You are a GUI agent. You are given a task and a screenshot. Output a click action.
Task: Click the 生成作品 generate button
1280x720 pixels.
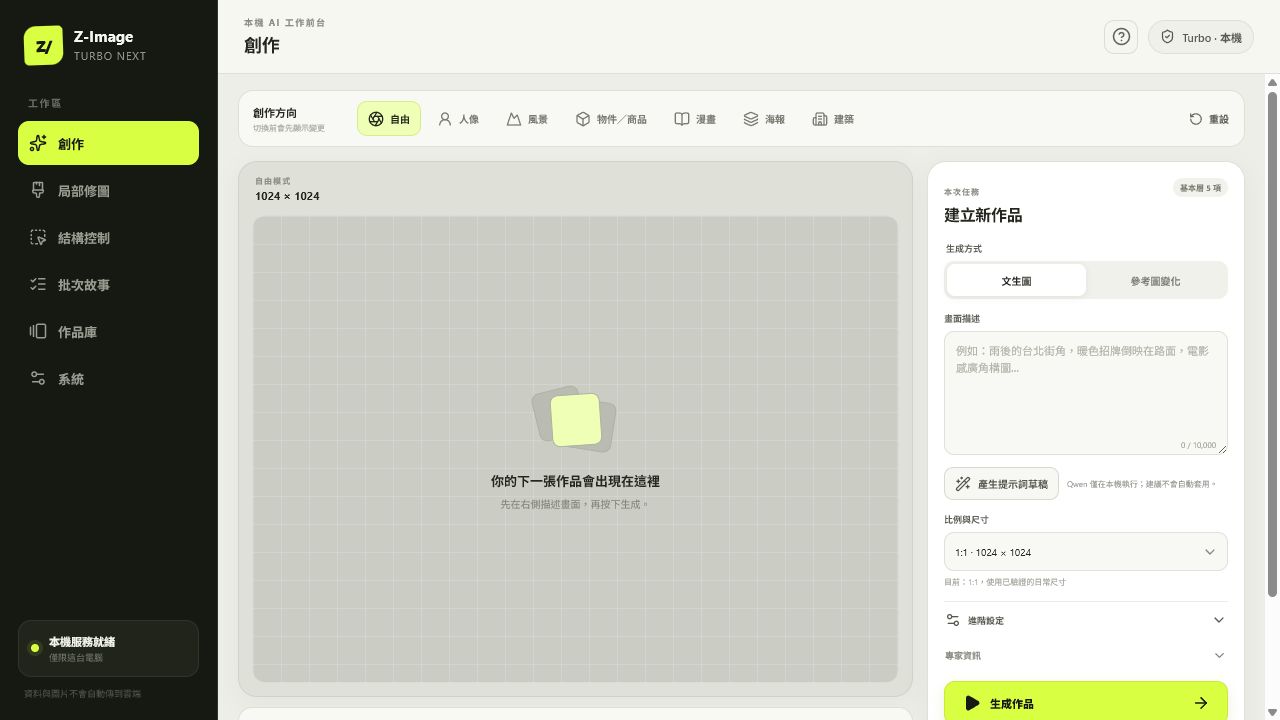tap(1086, 703)
